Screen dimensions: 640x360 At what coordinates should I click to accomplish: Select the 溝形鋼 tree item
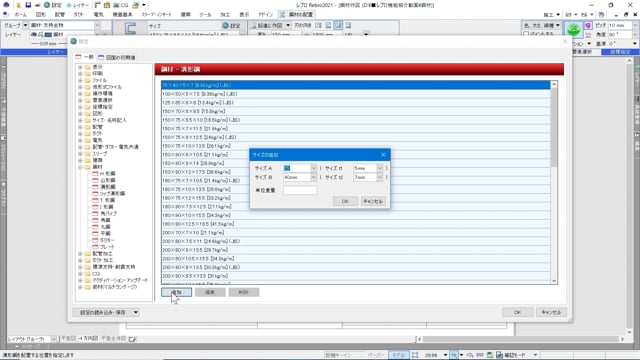coord(108,187)
